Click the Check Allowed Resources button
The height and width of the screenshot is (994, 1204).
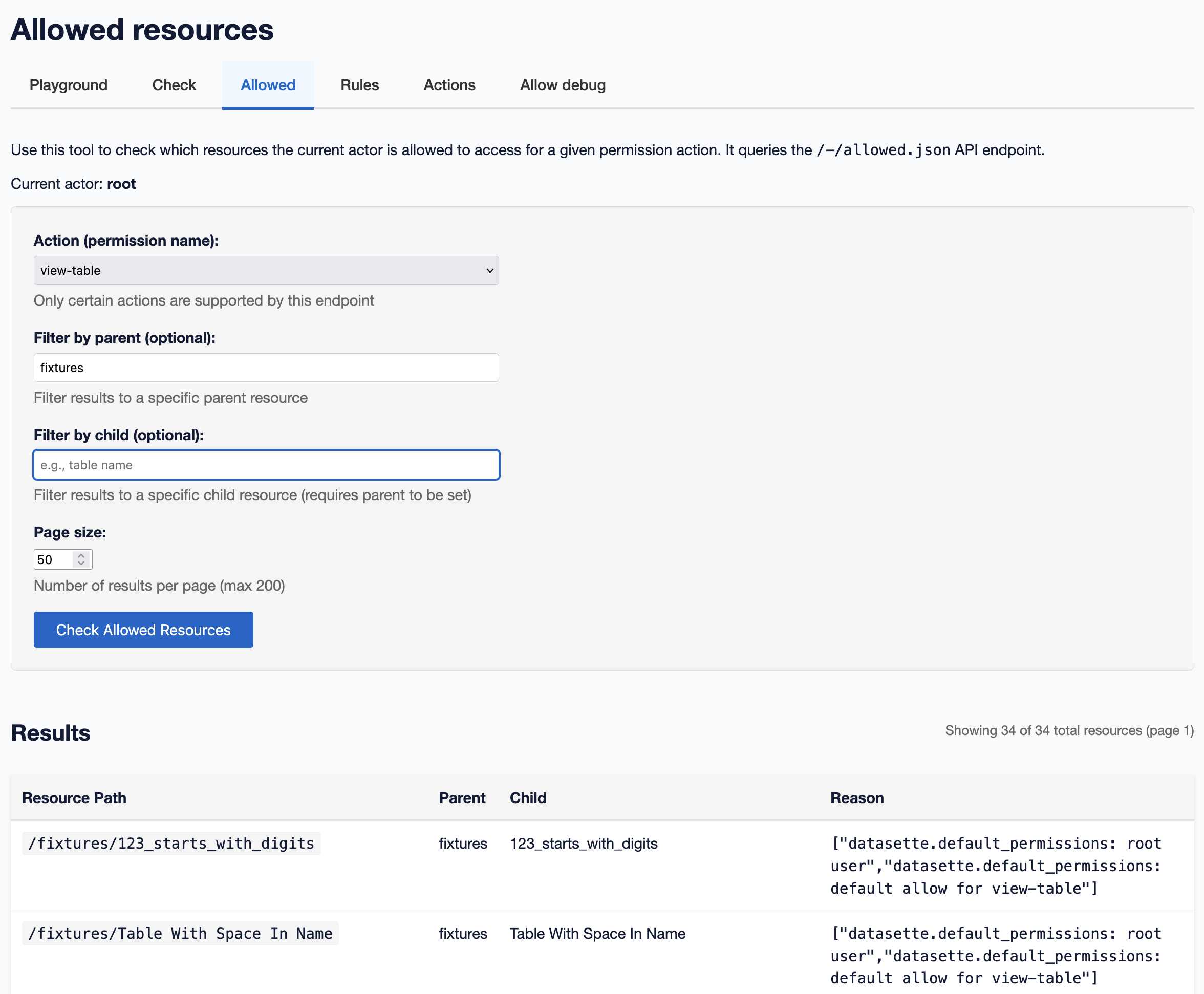point(142,630)
